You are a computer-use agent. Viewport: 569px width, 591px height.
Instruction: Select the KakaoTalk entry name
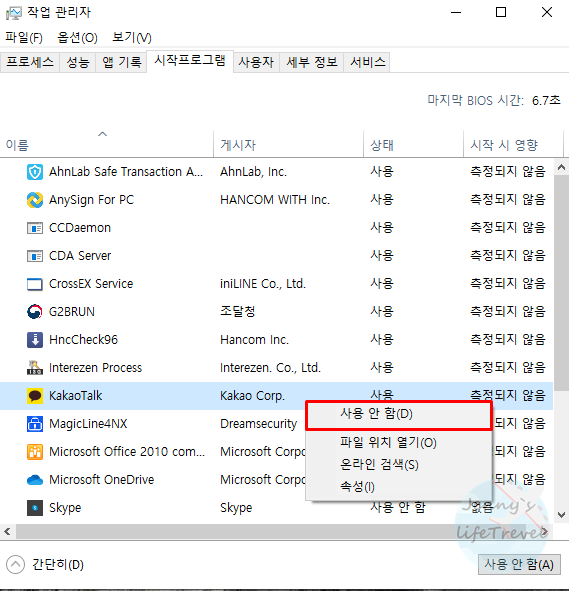pos(75,396)
